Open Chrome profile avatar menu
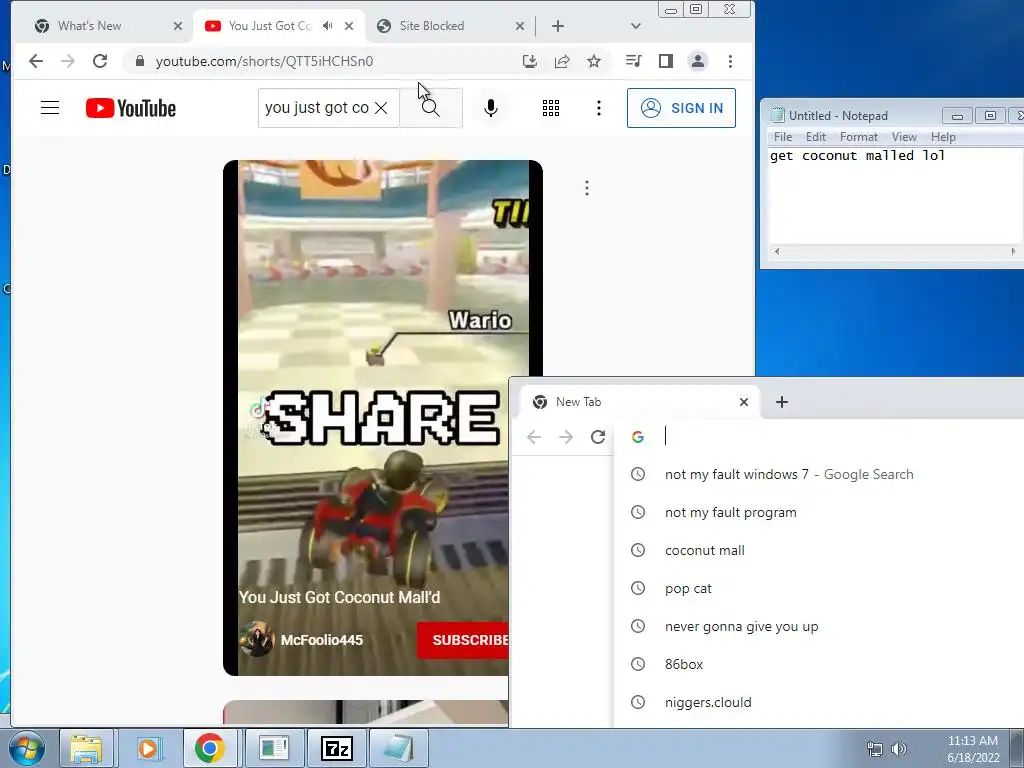Viewport: 1024px width, 768px height. point(697,61)
